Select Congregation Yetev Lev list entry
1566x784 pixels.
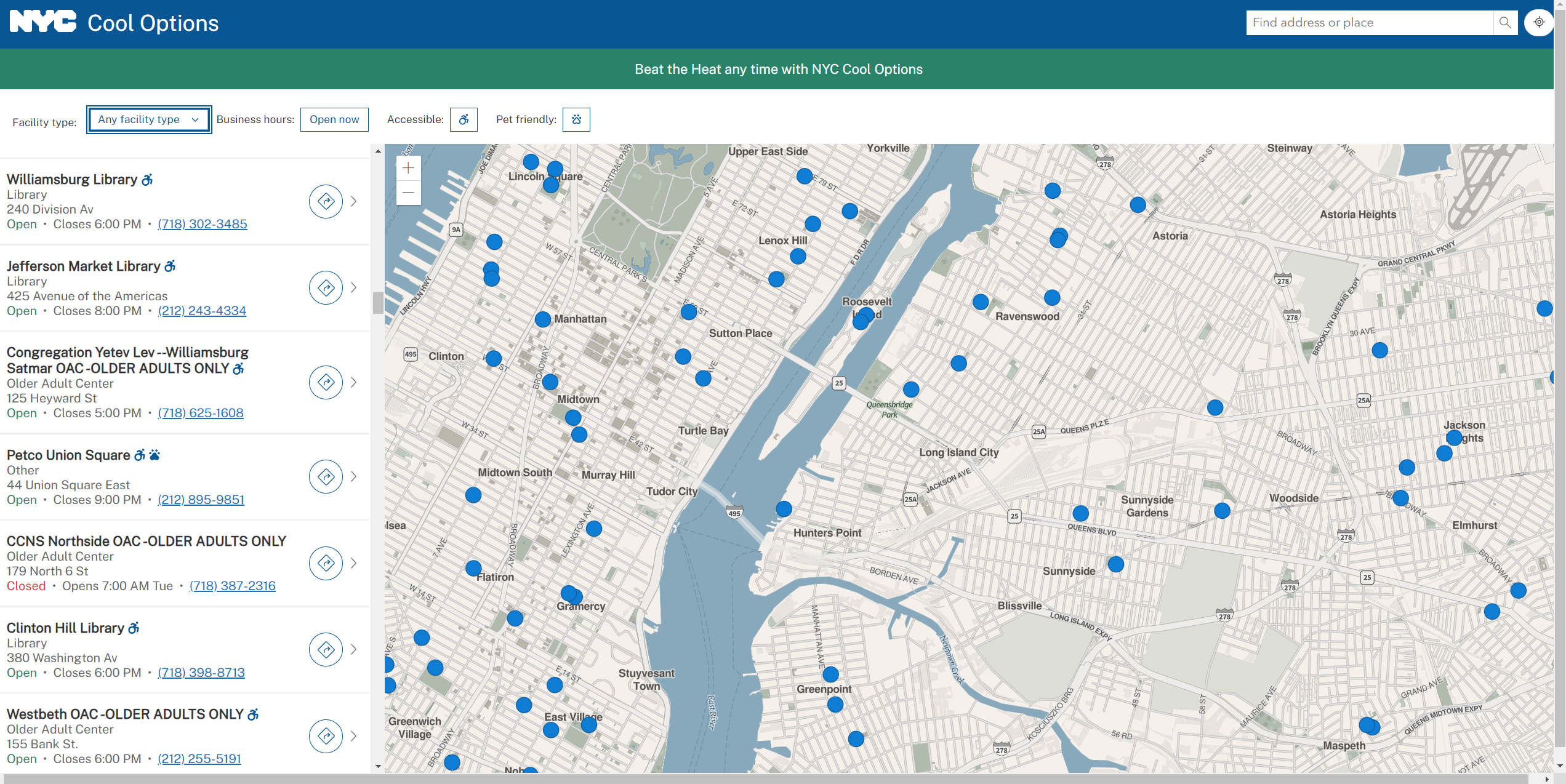tap(127, 360)
